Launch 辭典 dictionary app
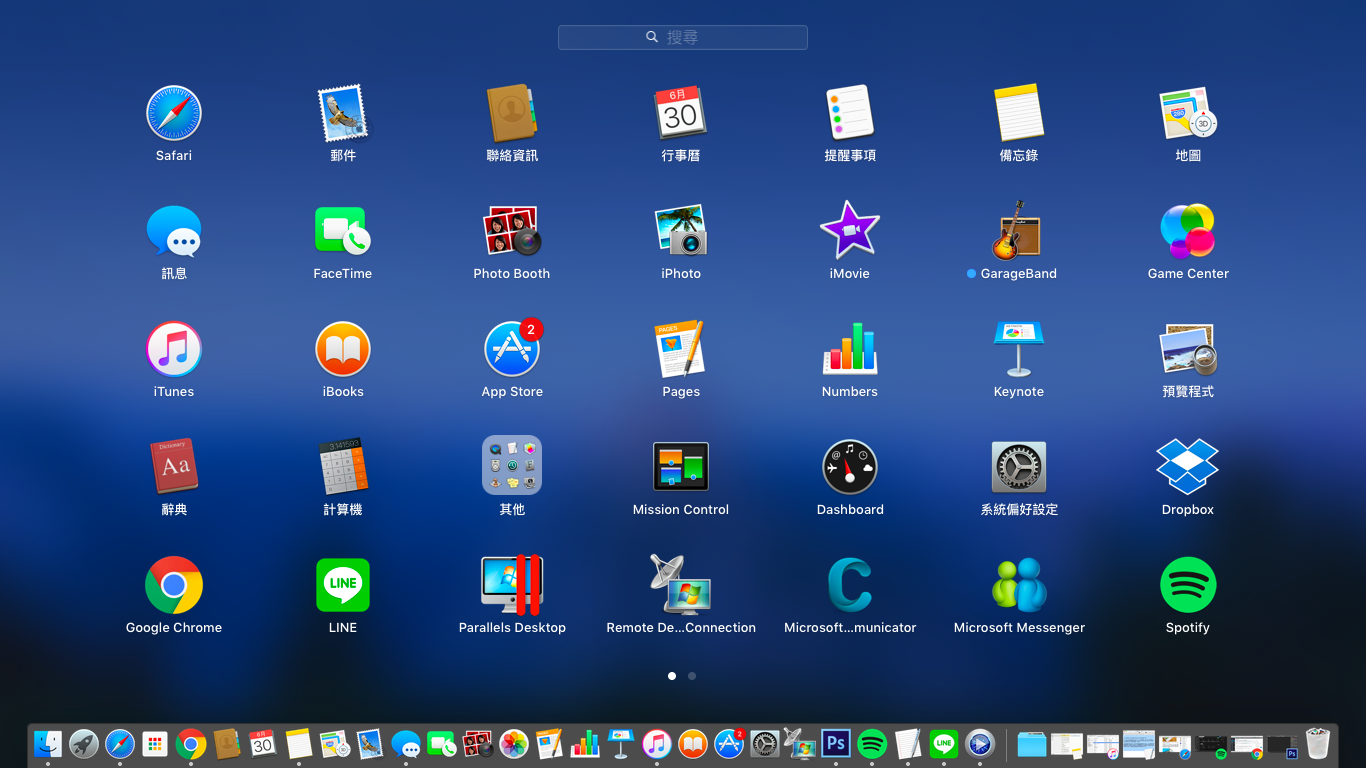Screen dimensions: 1366x768 174,467
